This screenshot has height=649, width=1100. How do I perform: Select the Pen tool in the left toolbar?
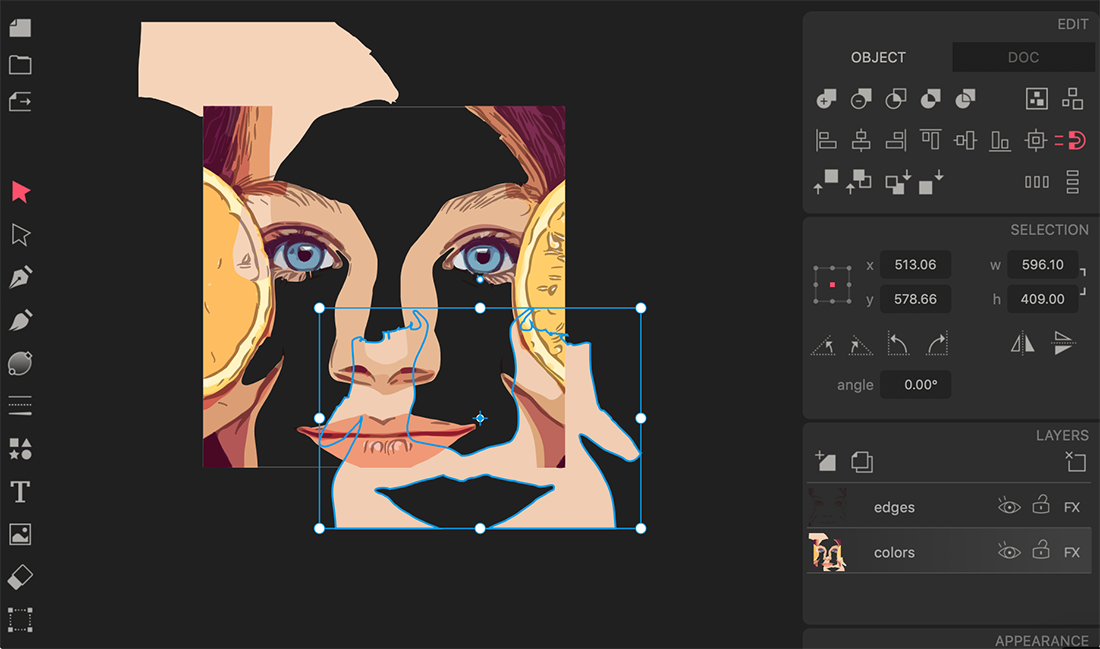(21, 277)
